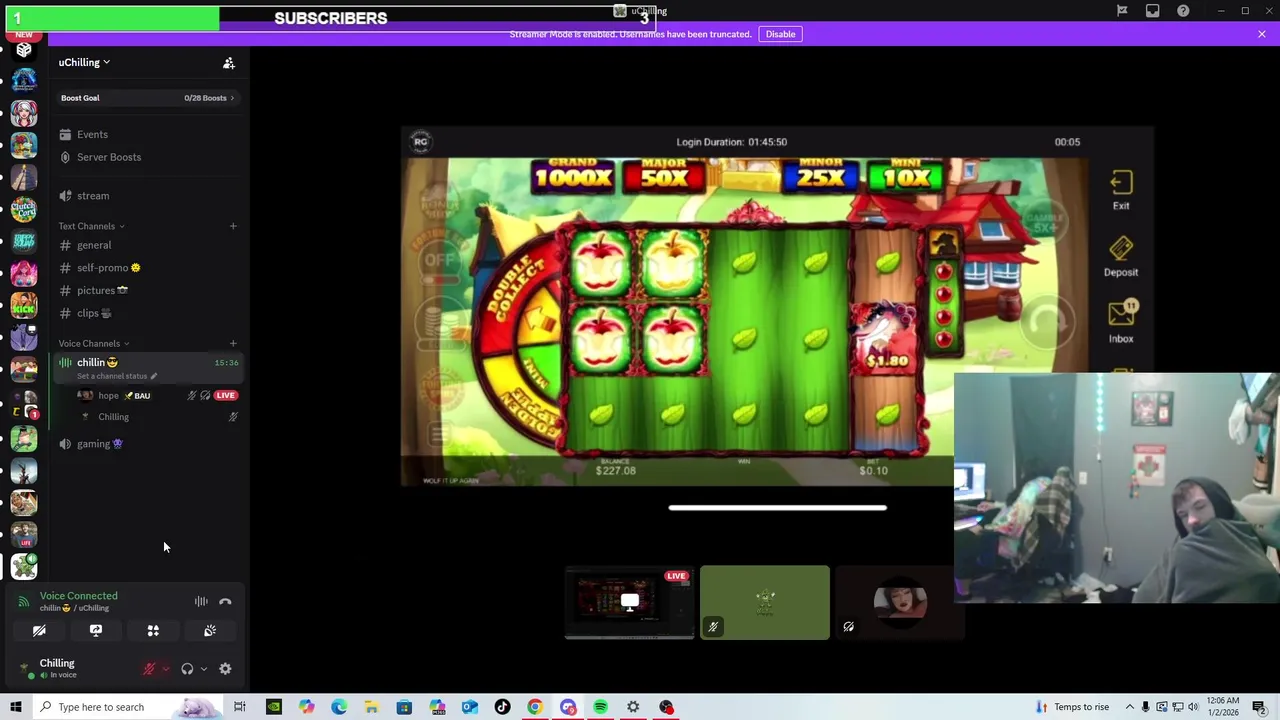The image size is (1280, 720).
Task: Collapse the Voice Channels category
Action: coord(93,344)
